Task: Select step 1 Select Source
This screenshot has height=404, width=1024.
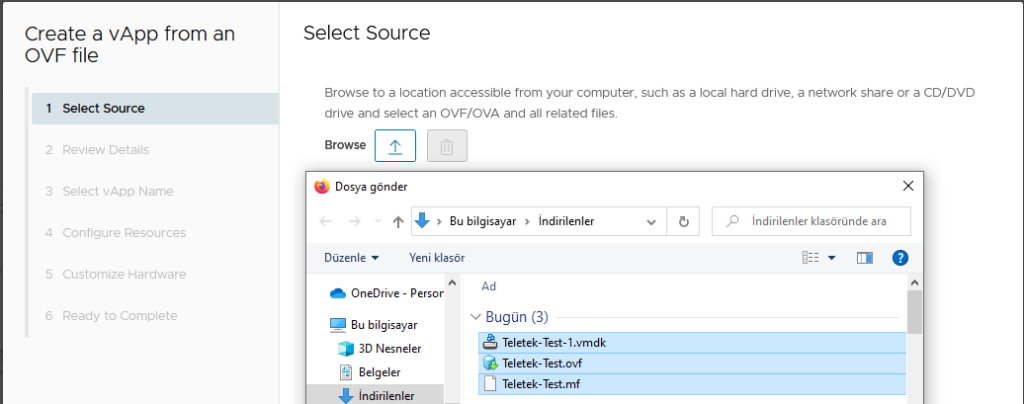Action: click(155, 108)
